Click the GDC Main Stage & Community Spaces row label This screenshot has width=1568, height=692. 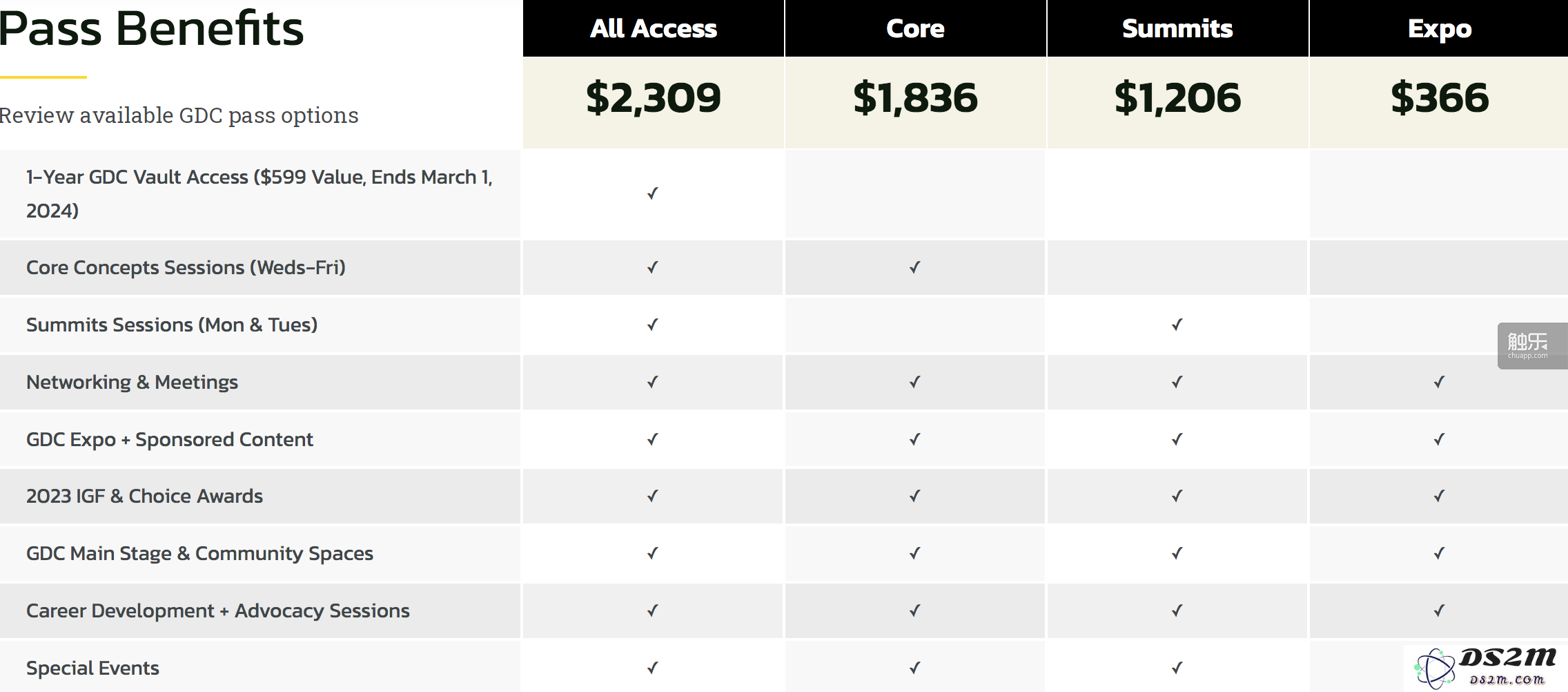(199, 553)
